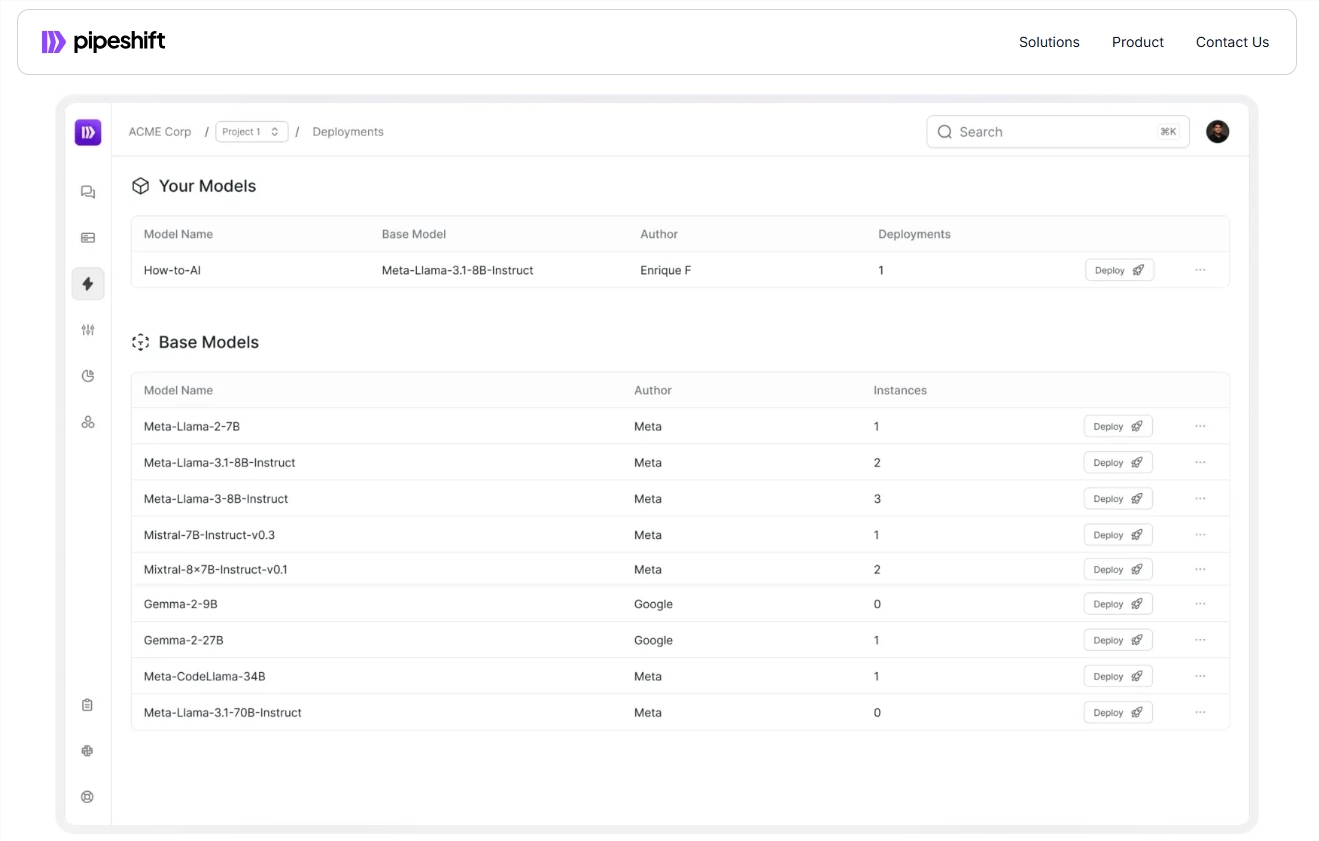Image resolution: width=1319 pixels, height=841 pixels.
Task: Click the card-shaped sidebar icon
Action: click(x=88, y=238)
